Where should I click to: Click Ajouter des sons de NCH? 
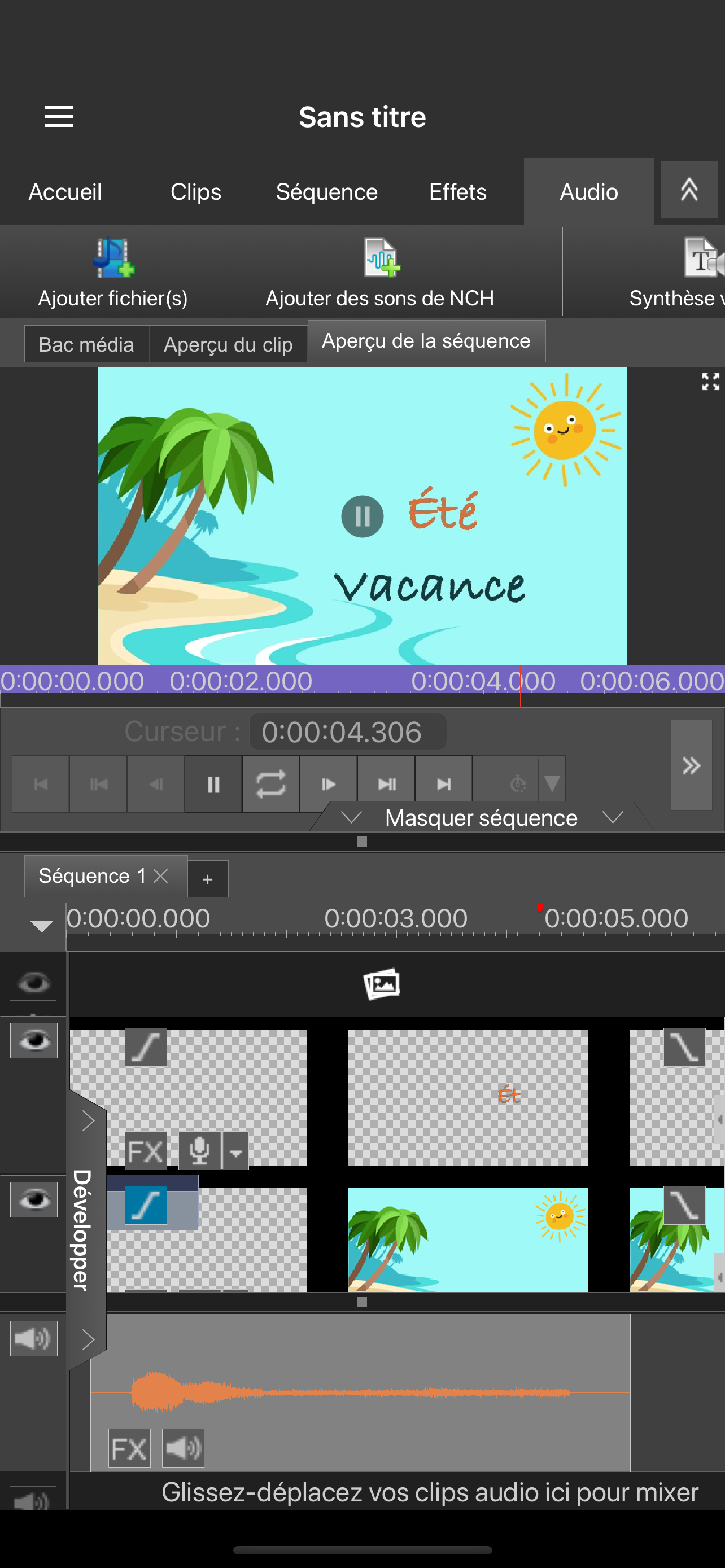(380, 273)
